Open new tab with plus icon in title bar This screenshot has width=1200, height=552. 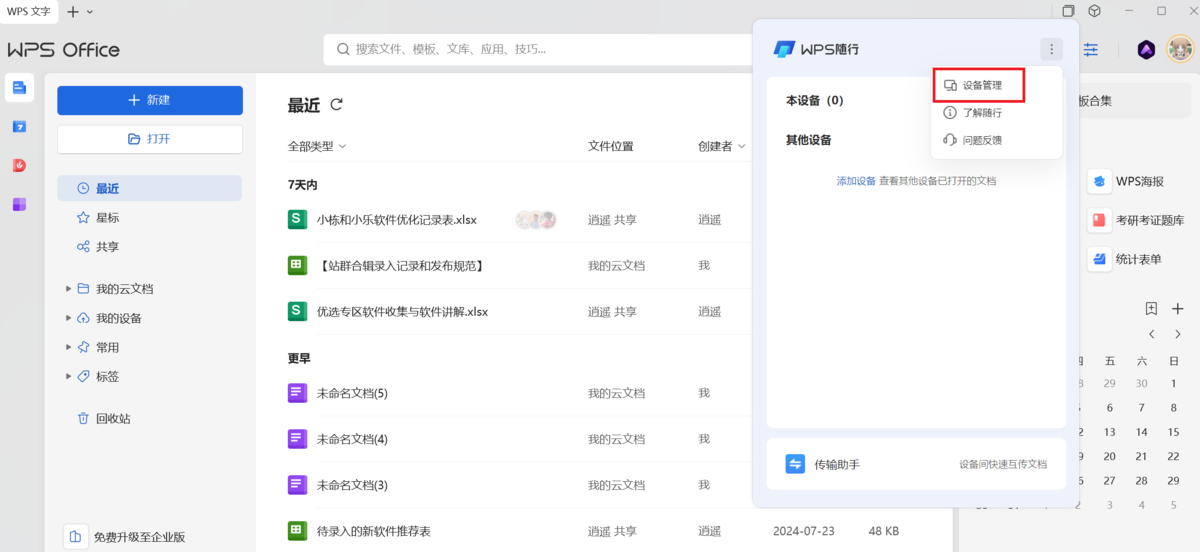point(73,11)
